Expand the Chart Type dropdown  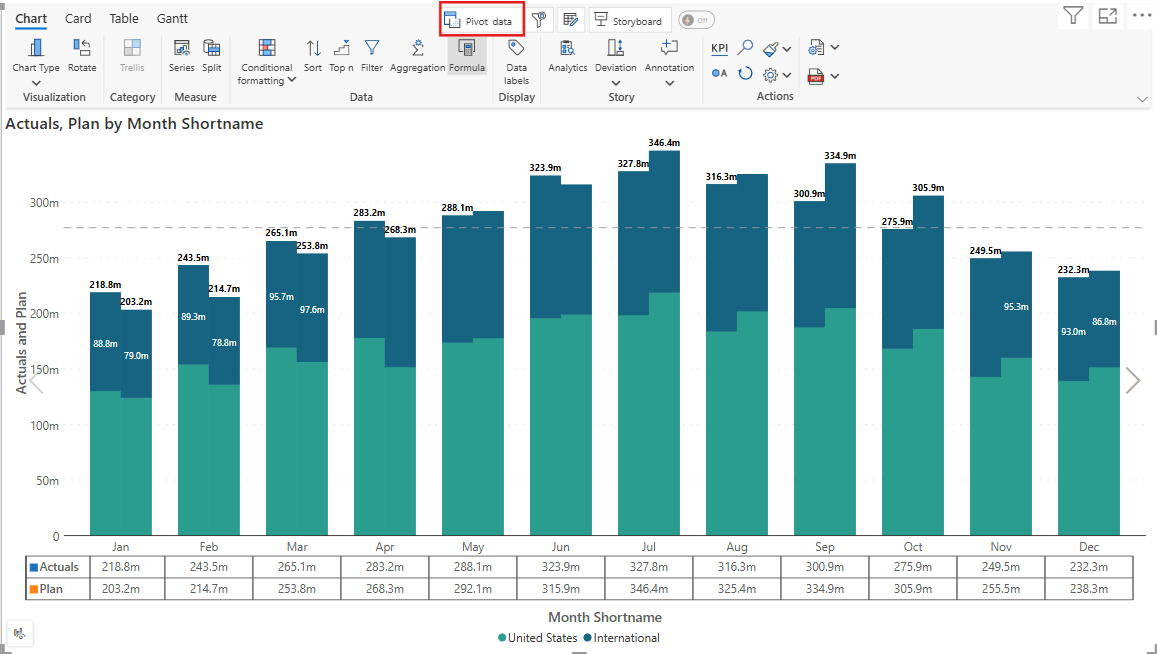[x=36, y=83]
